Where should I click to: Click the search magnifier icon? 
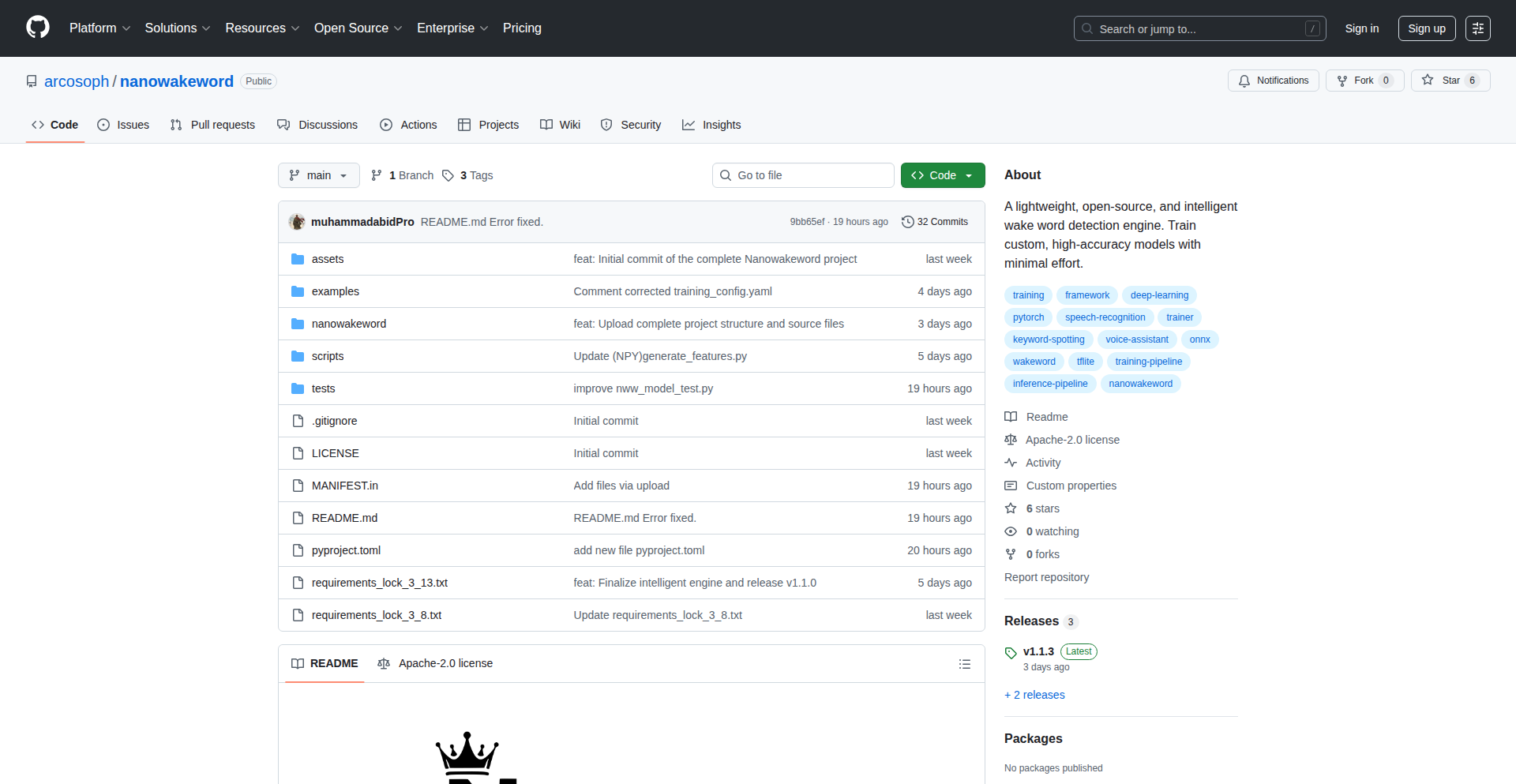point(1087,28)
